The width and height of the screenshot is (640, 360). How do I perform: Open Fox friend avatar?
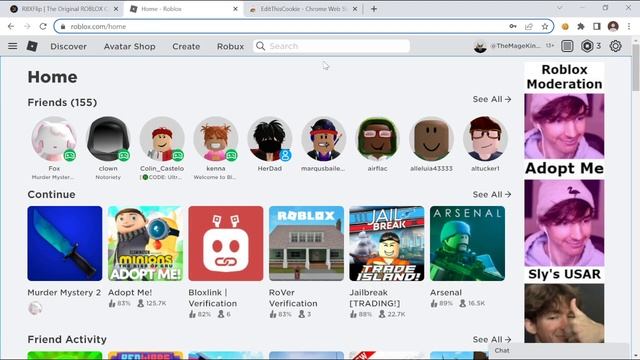click(x=54, y=139)
